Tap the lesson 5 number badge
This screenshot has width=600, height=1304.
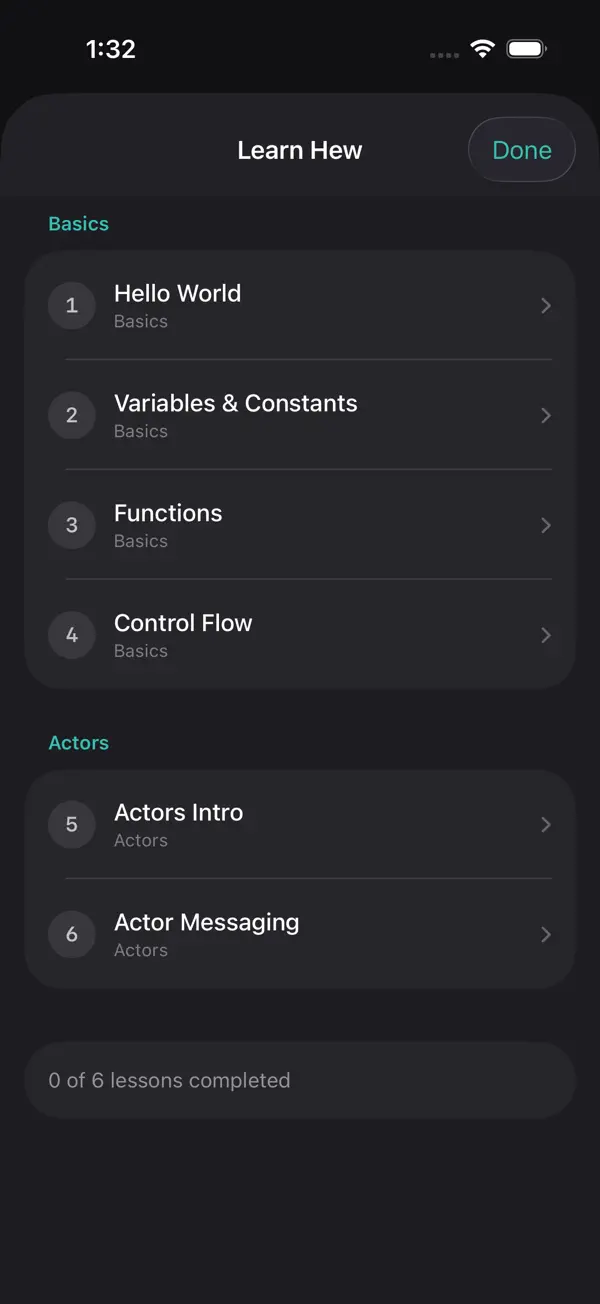coord(72,824)
